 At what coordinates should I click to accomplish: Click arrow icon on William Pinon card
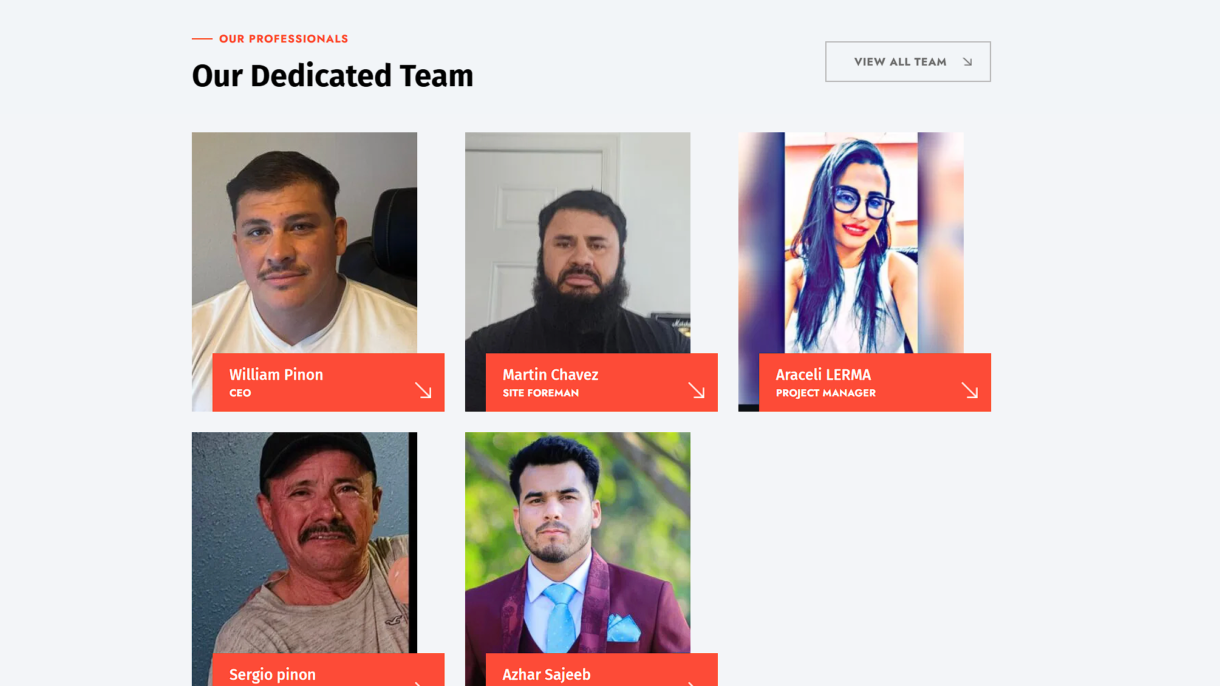423,390
